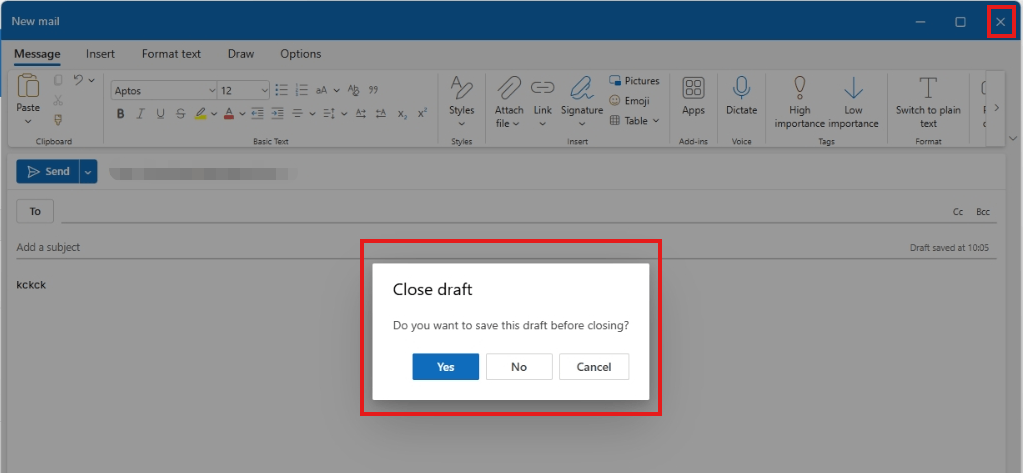
Task: Show the Cc field
Action: click(958, 212)
